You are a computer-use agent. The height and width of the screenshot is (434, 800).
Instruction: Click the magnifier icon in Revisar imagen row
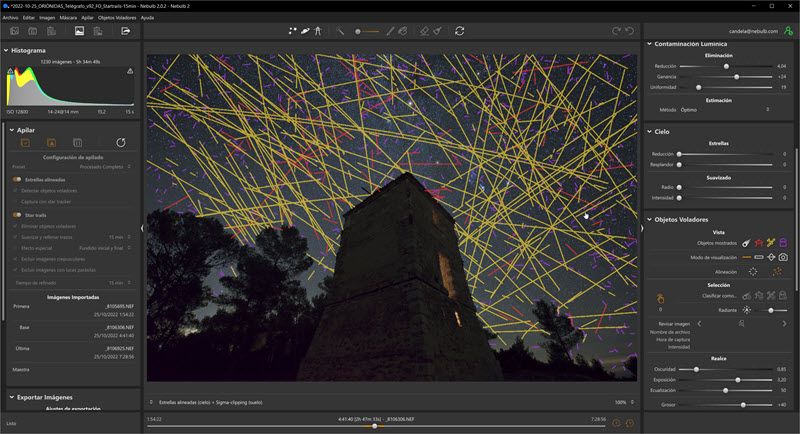click(741, 324)
